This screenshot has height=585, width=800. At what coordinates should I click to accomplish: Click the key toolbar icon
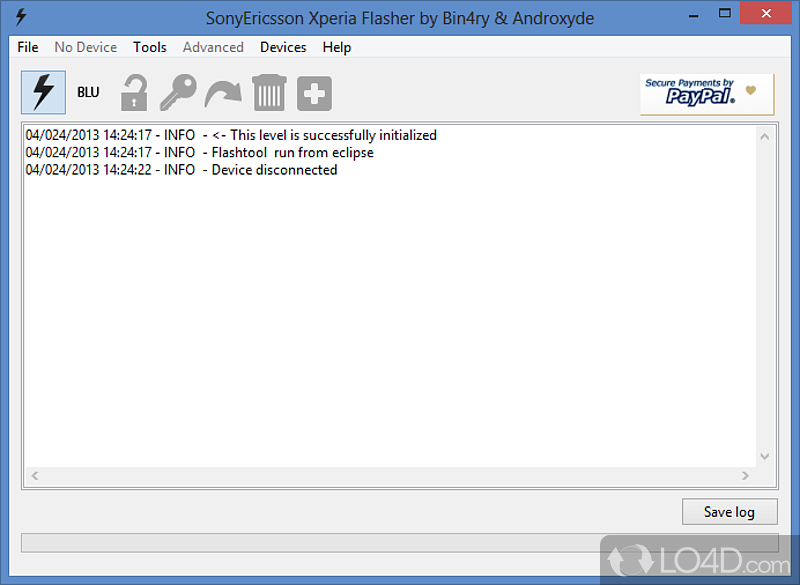[178, 92]
